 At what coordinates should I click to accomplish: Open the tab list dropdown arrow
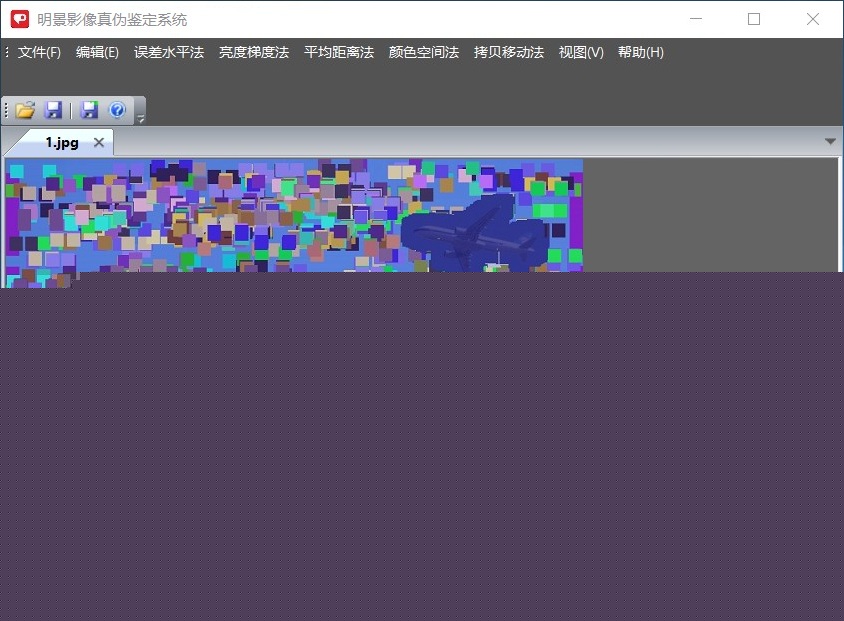click(830, 142)
